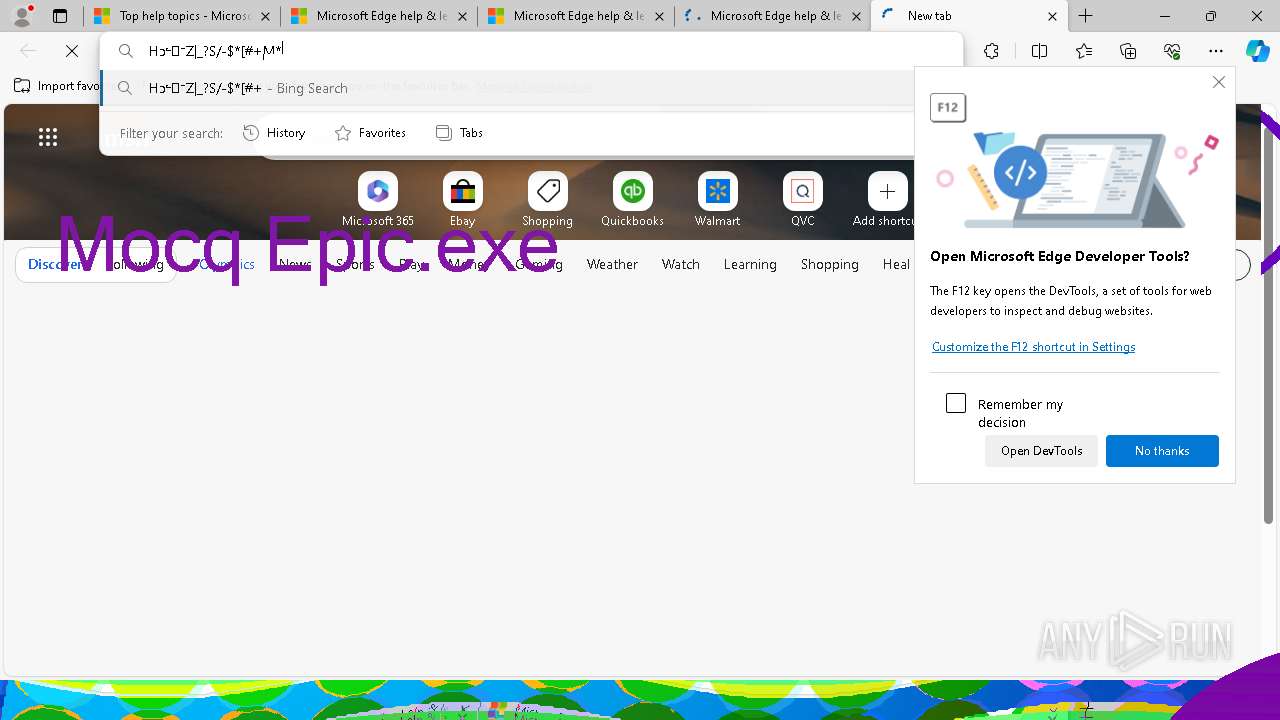The image size is (1280, 720).
Task: Click Open DevTools button
Action: point(1041,451)
